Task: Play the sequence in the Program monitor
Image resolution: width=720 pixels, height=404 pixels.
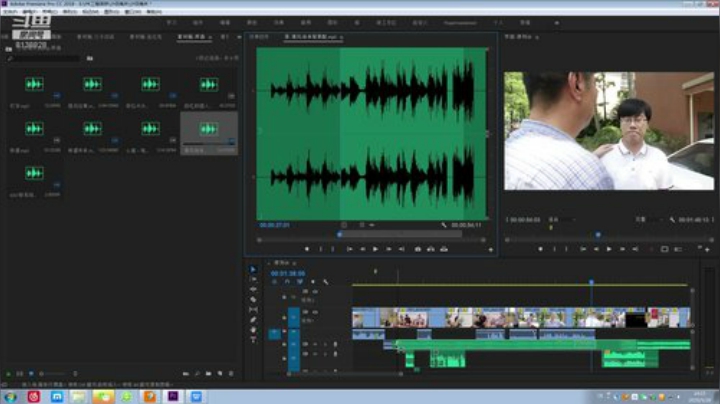Action: point(609,249)
